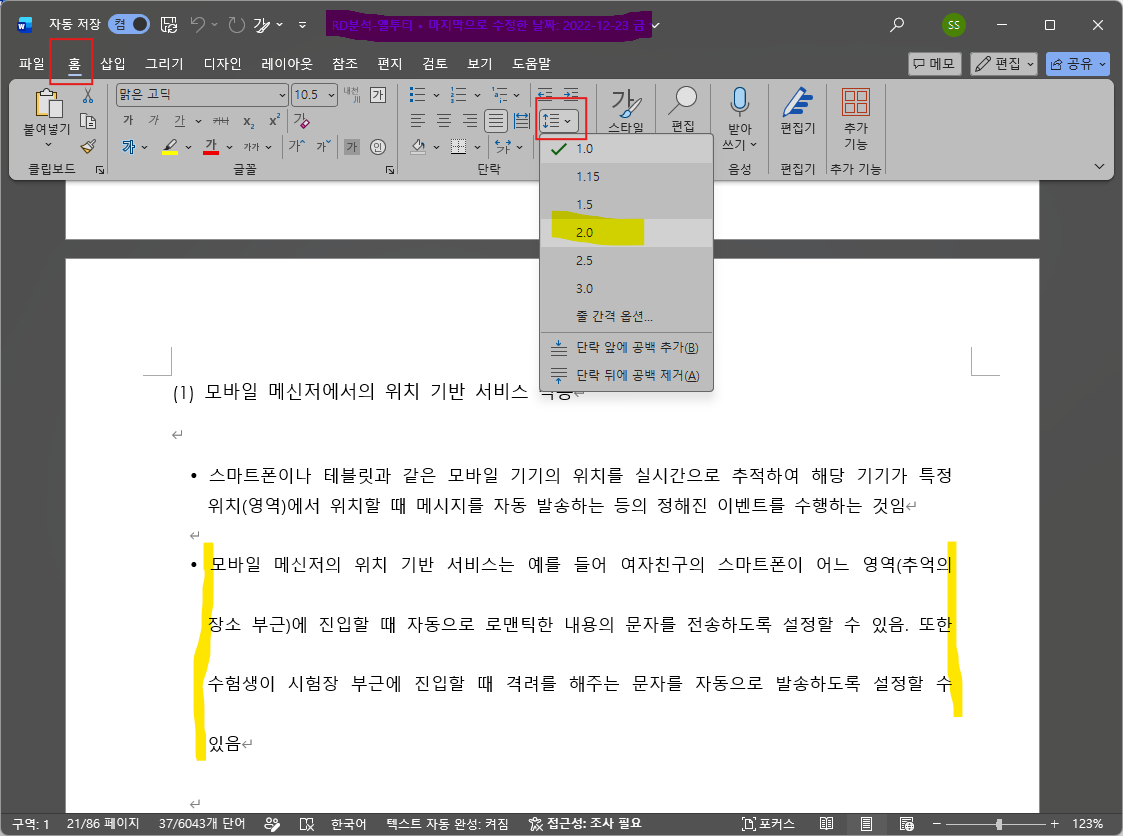Click the Copy icon in clipboard group
The width and height of the screenshot is (1123, 836).
pyautogui.click(x=87, y=120)
